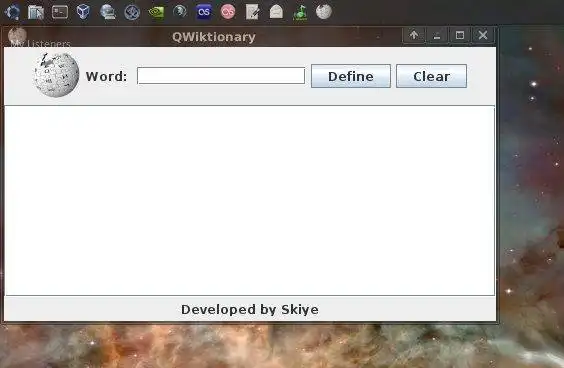Minimize the QWiktionary window
Screen dimensions: 564x368
(x=437, y=35)
